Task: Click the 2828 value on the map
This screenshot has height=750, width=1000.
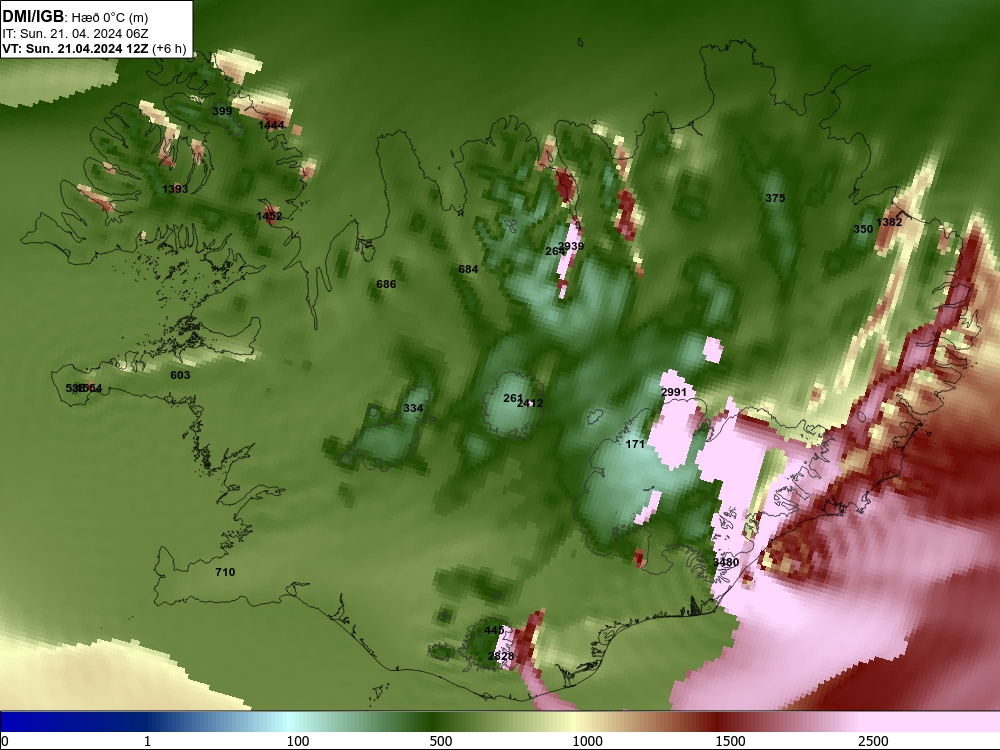Action: coord(501,656)
